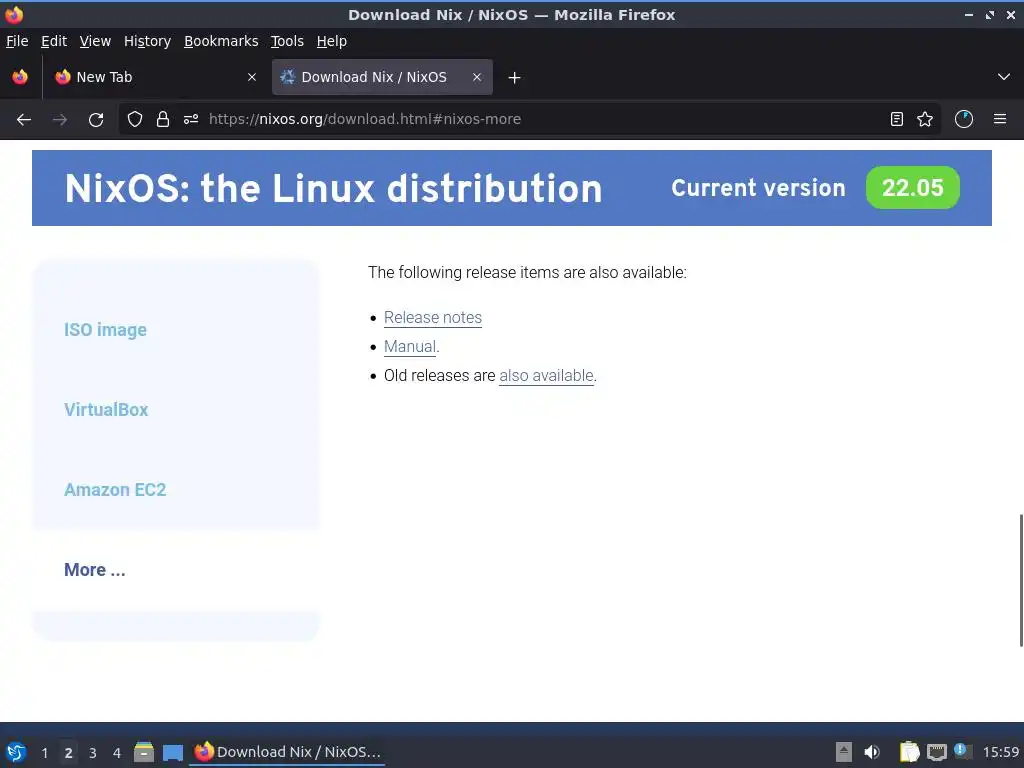Switch to workspace 4
The width and height of the screenshot is (1024, 768).
pos(117,753)
